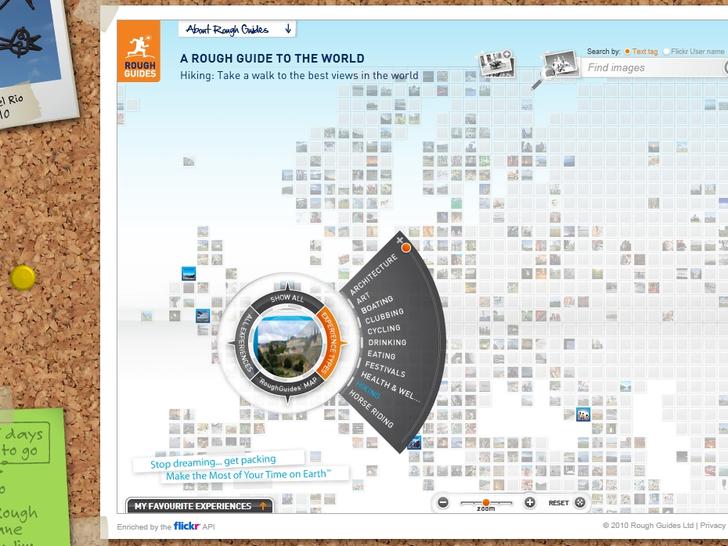Click the zoom in plus button

[530, 502]
